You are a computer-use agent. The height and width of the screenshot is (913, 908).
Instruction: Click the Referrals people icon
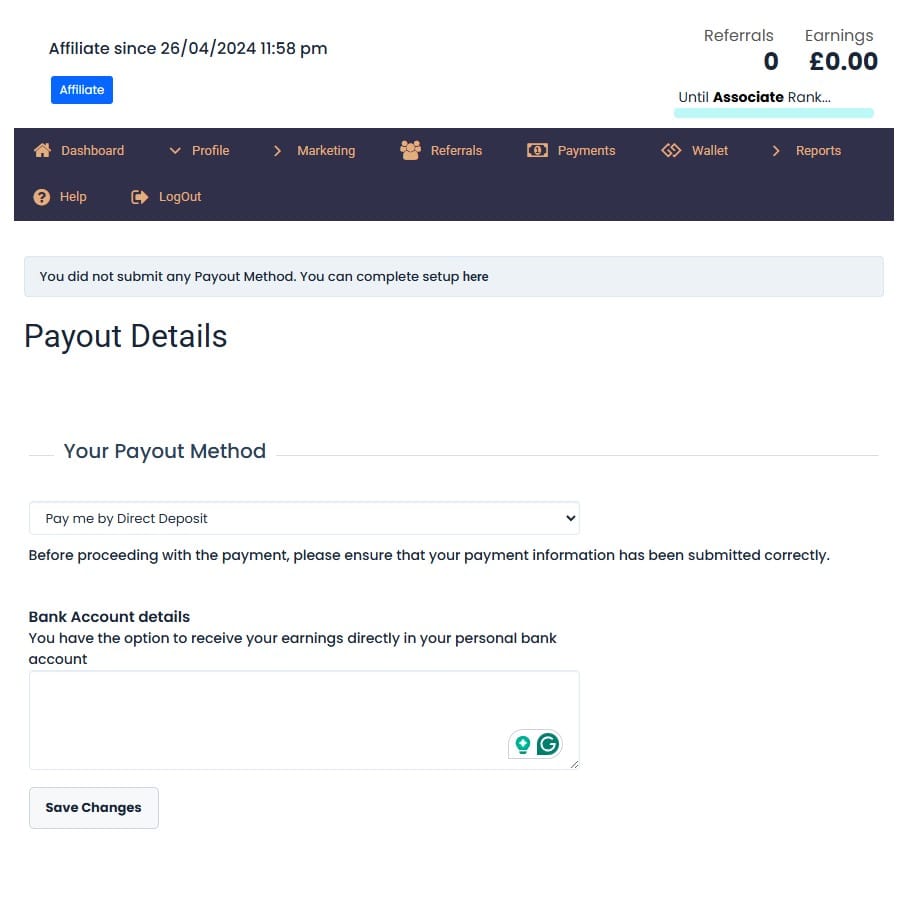click(x=410, y=151)
